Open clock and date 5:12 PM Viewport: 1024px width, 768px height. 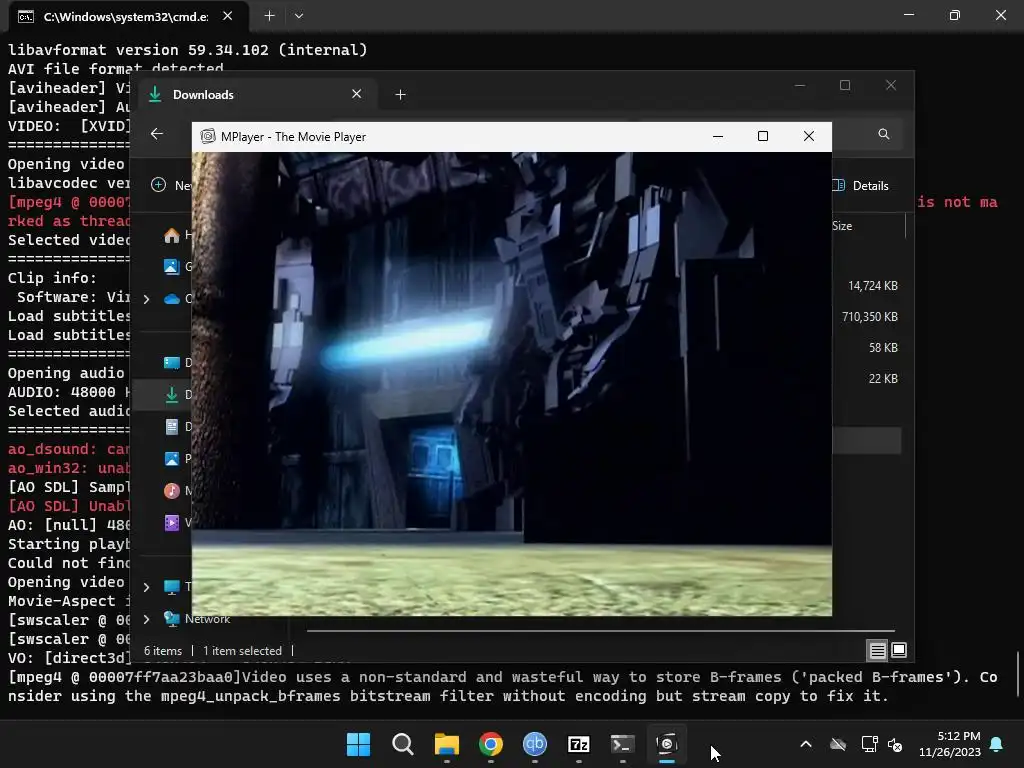[x=950, y=744]
